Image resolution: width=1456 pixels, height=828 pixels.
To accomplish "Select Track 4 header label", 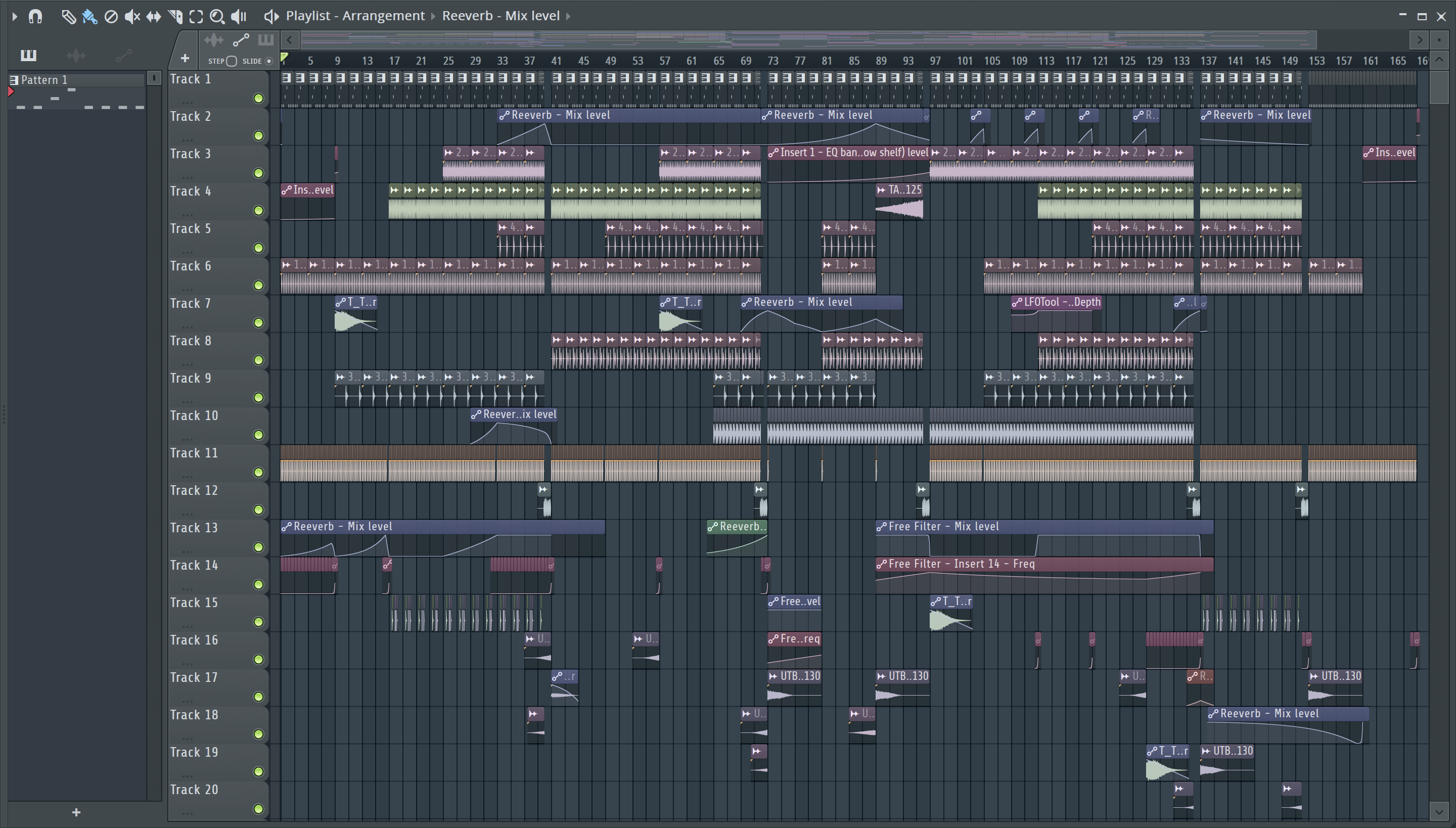I will tap(191, 191).
